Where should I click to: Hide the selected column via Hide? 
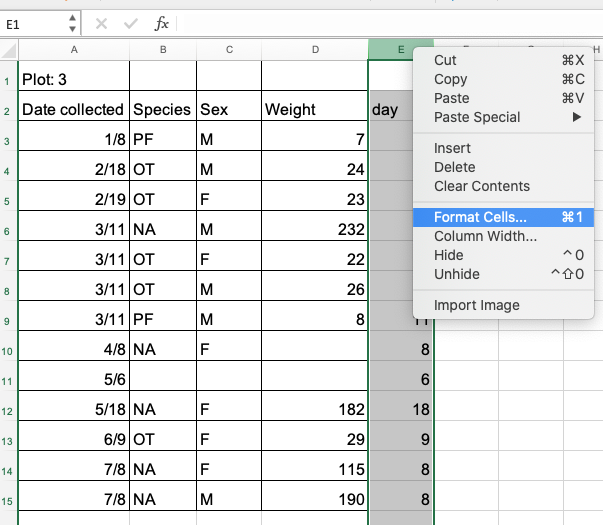pyautogui.click(x=448, y=255)
